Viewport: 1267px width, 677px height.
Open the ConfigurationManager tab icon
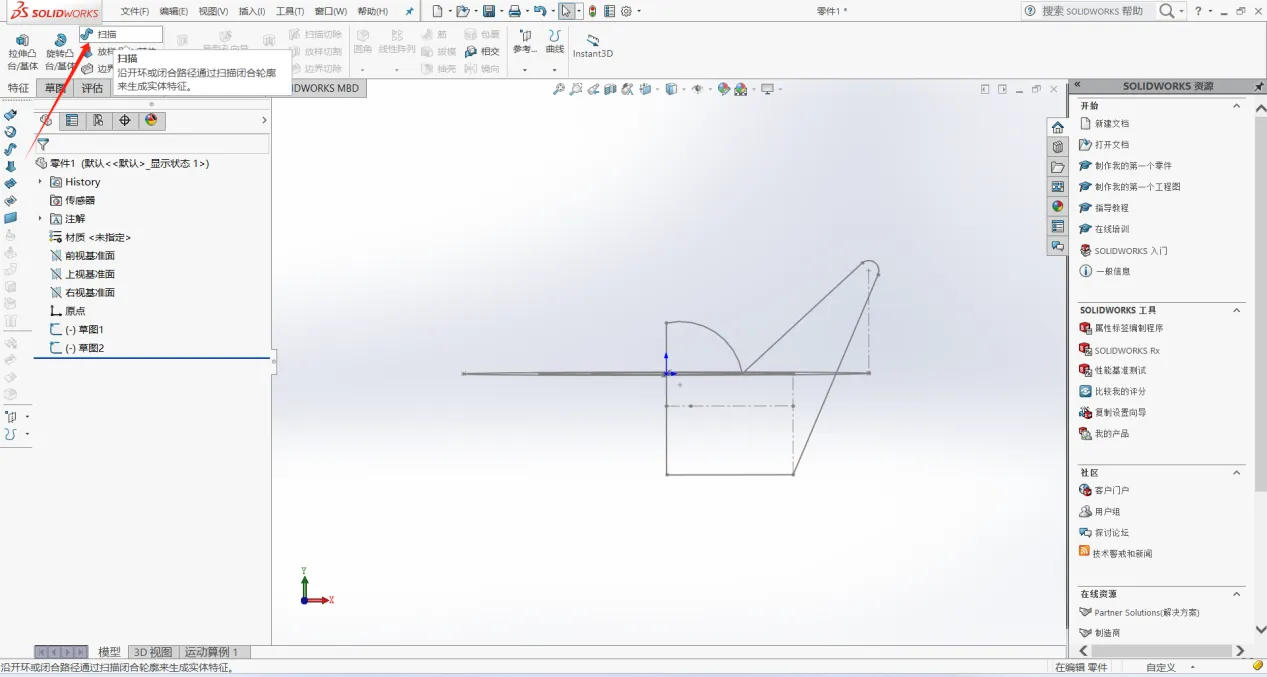[98, 120]
